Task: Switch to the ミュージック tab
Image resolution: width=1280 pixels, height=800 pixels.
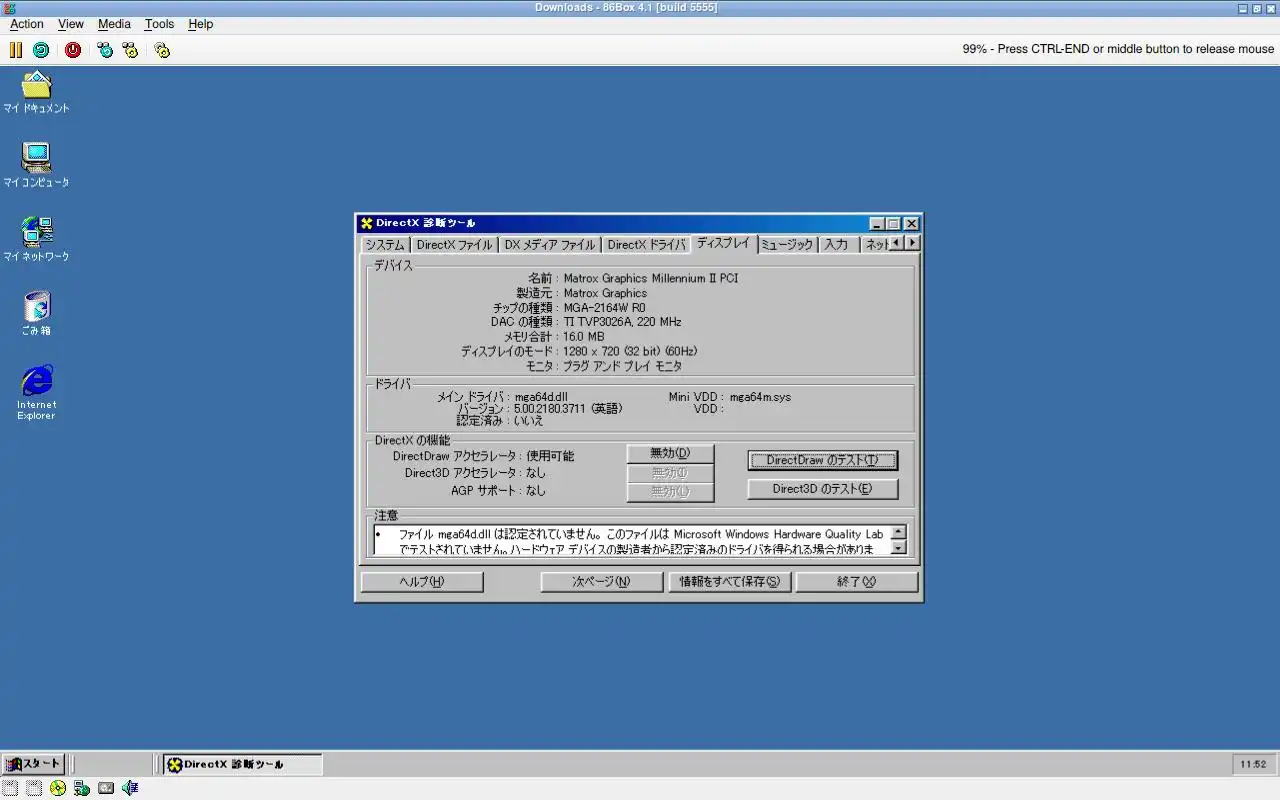Action: click(x=787, y=245)
